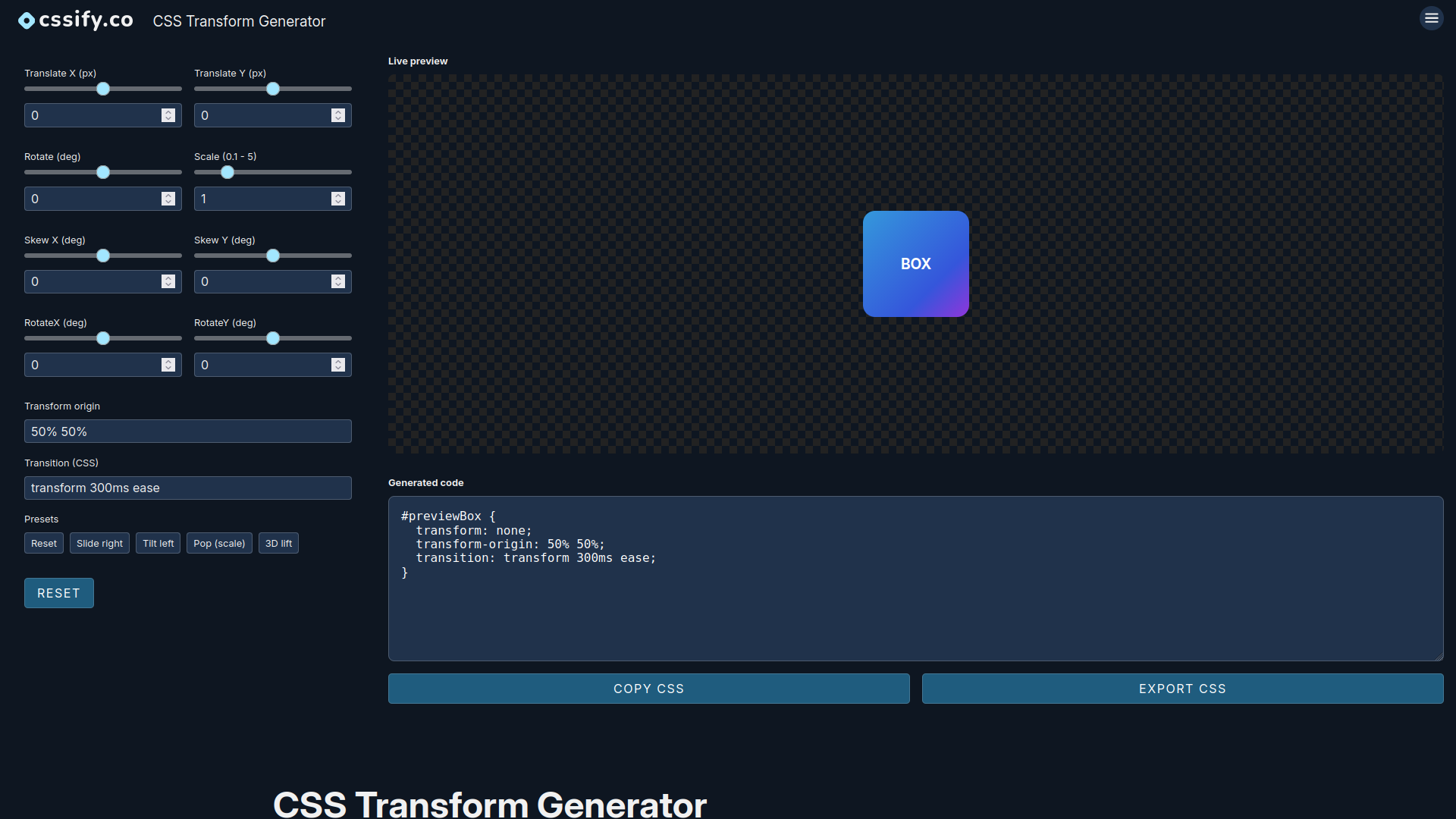Viewport: 1456px width, 819px height.
Task: Select the Transition (CSS) input field
Action: 187,488
